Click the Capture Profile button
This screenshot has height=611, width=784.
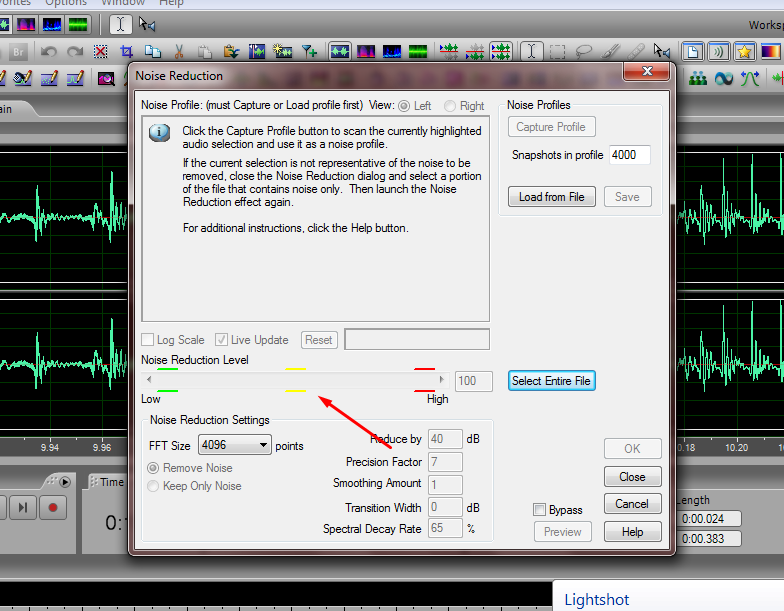[x=552, y=127]
